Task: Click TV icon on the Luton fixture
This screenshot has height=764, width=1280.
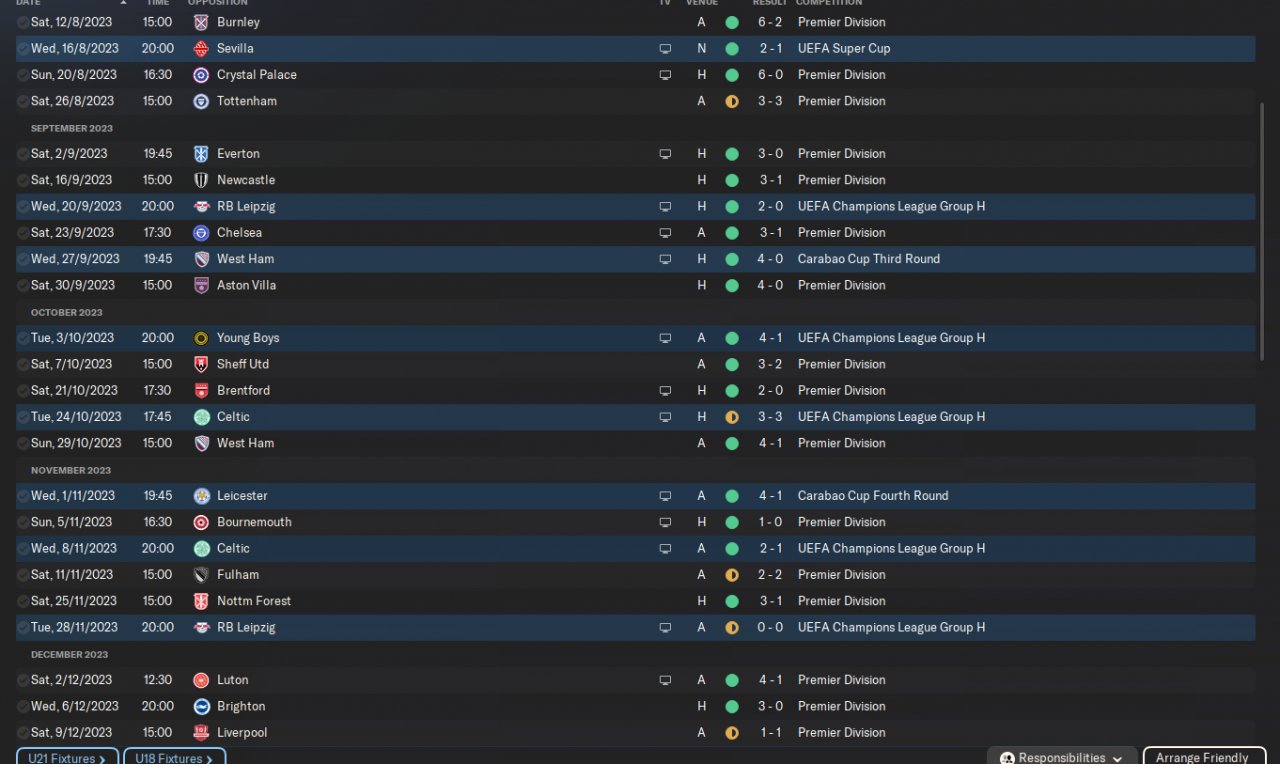Action: (665, 680)
